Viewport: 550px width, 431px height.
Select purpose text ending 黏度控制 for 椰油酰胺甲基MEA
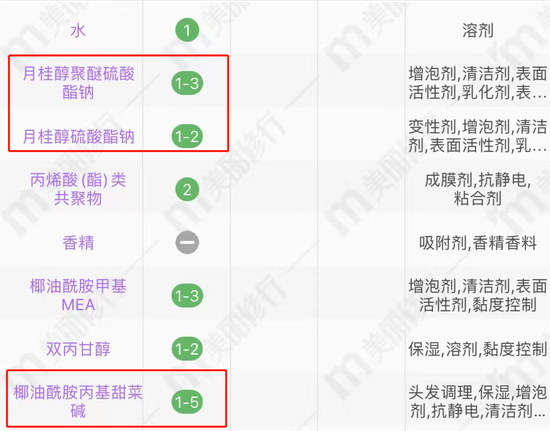pyautogui.click(x=478, y=295)
